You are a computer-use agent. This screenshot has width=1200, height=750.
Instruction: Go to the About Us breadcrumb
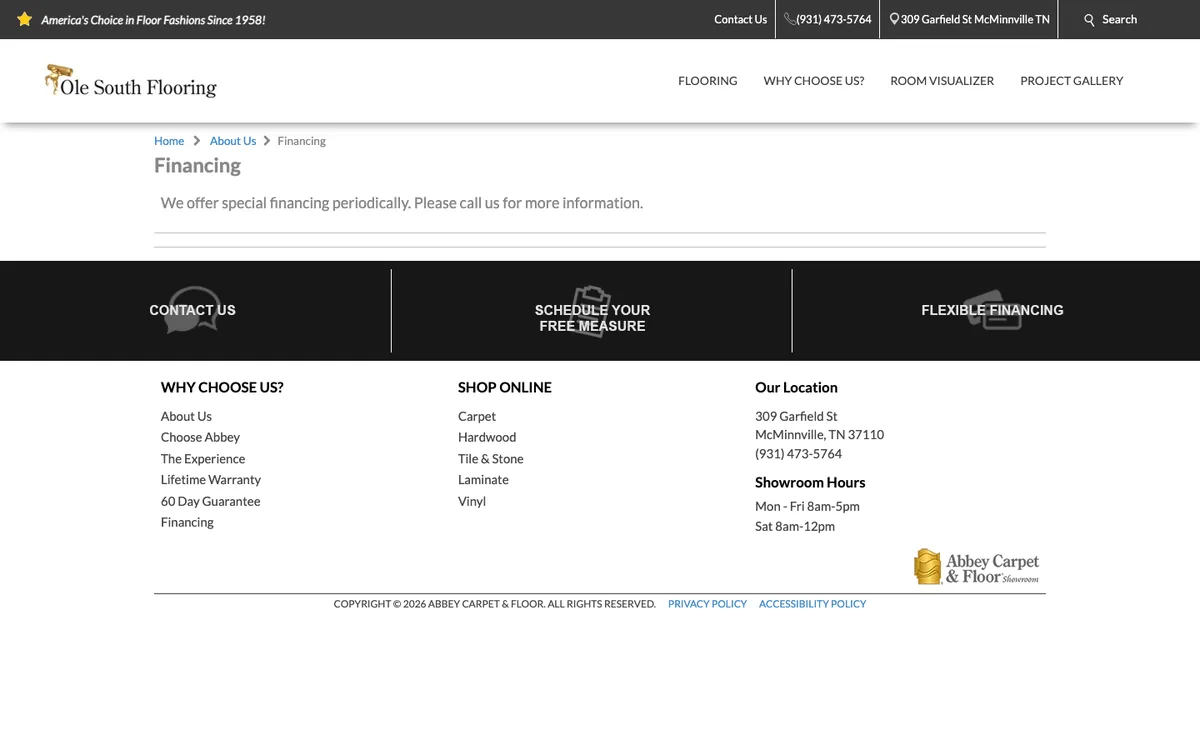coord(233,141)
